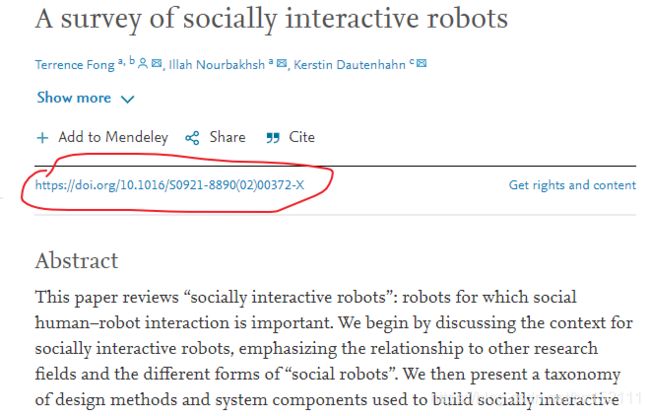Viewport: 650px width, 416px height.
Task: Open the doi.org article link
Action: (170, 185)
